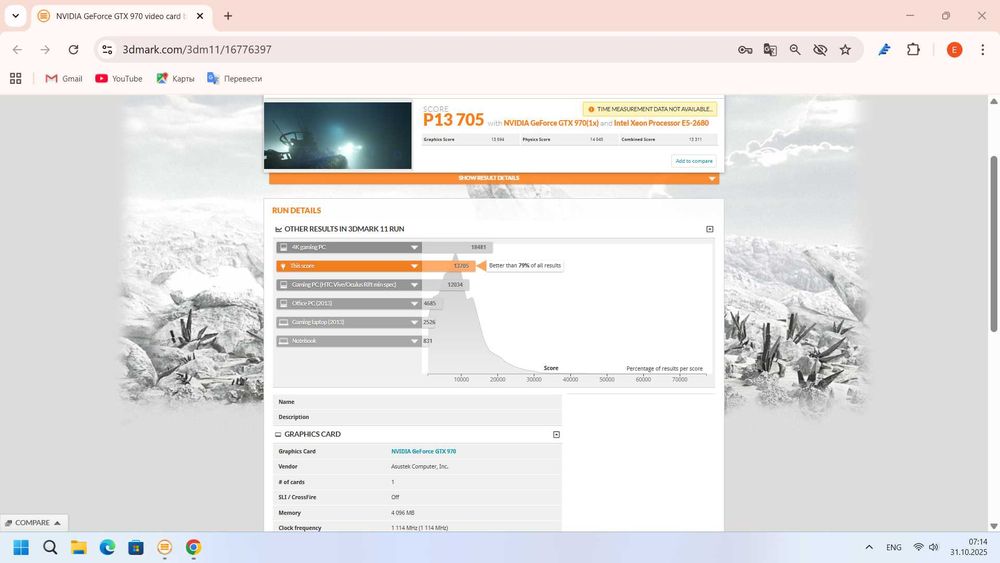Click Time measurement data not available notice
Image resolution: width=1000 pixels, height=563 pixels.
tap(650, 109)
